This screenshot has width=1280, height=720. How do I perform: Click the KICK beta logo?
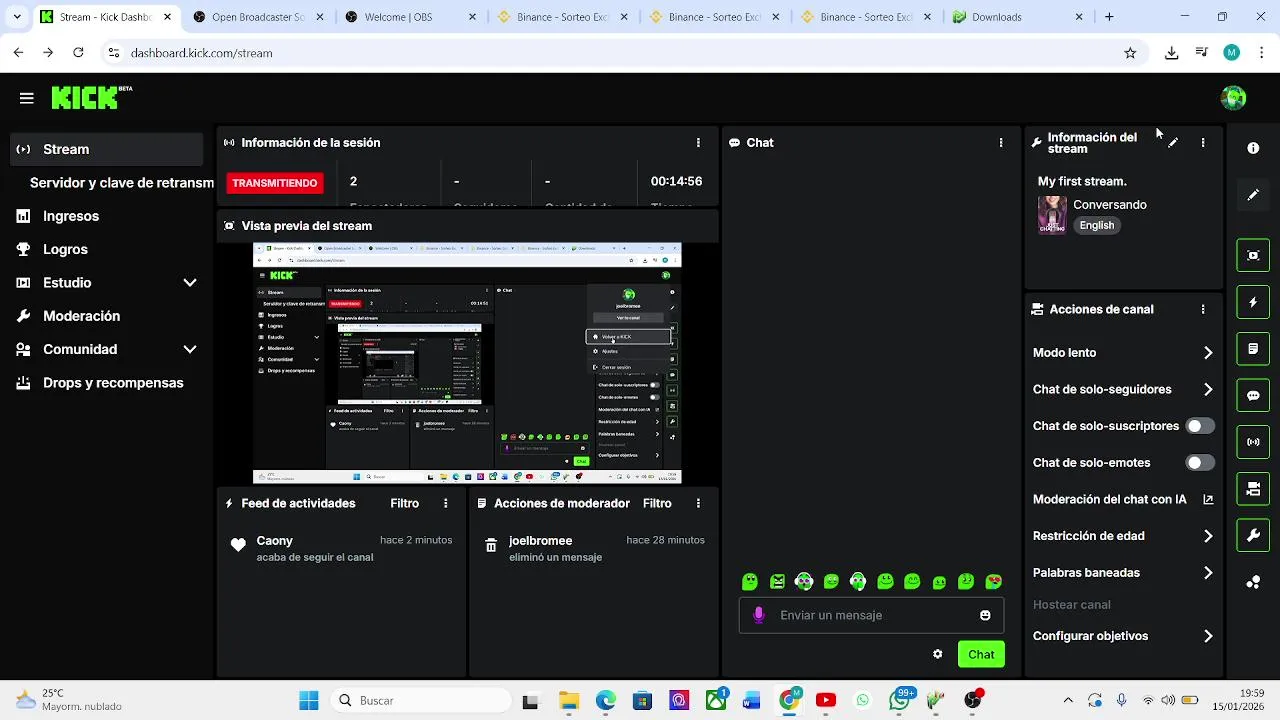click(91, 97)
